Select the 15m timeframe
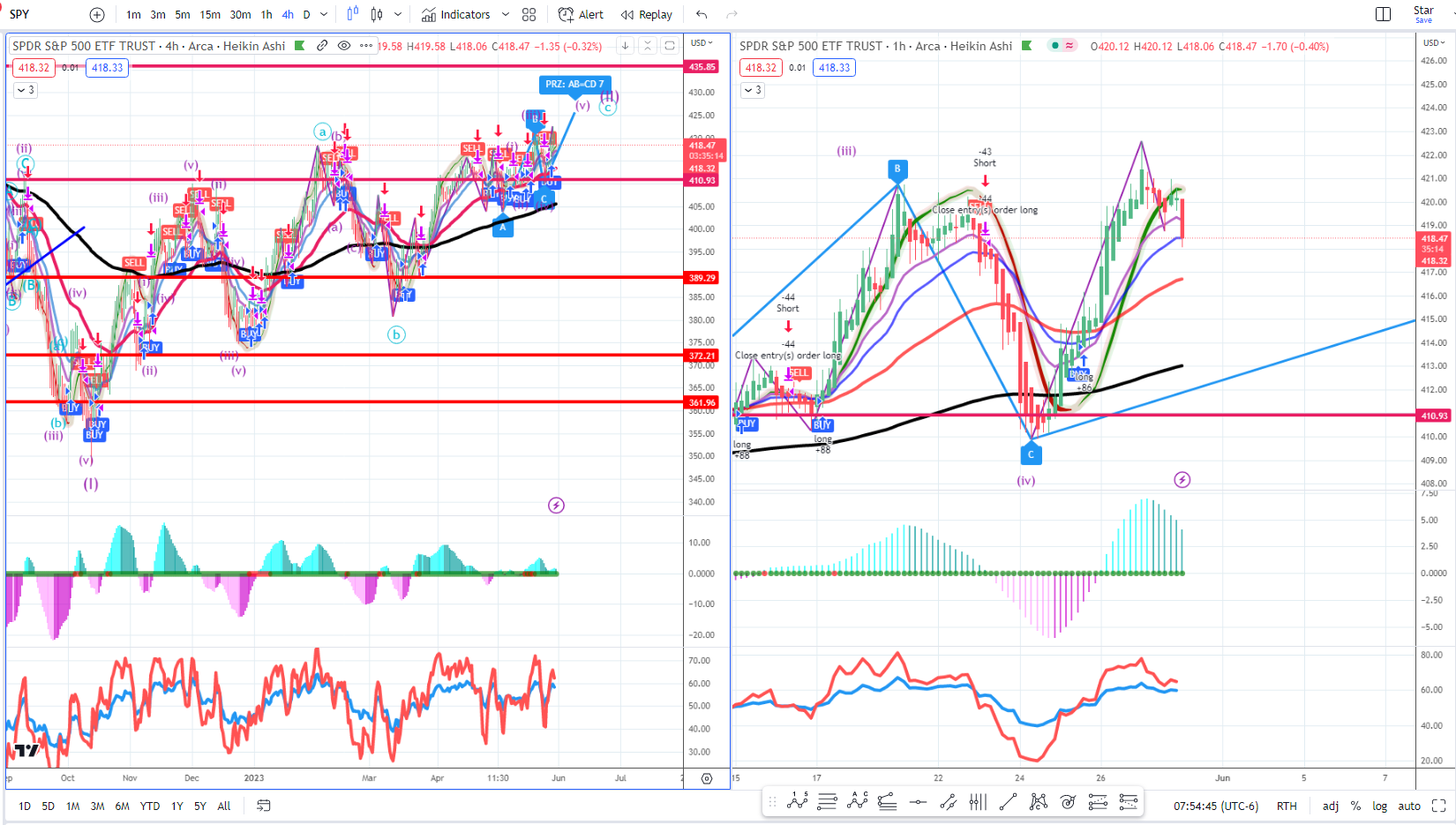Screen dimensions: 1456x825 pos(210,15)
